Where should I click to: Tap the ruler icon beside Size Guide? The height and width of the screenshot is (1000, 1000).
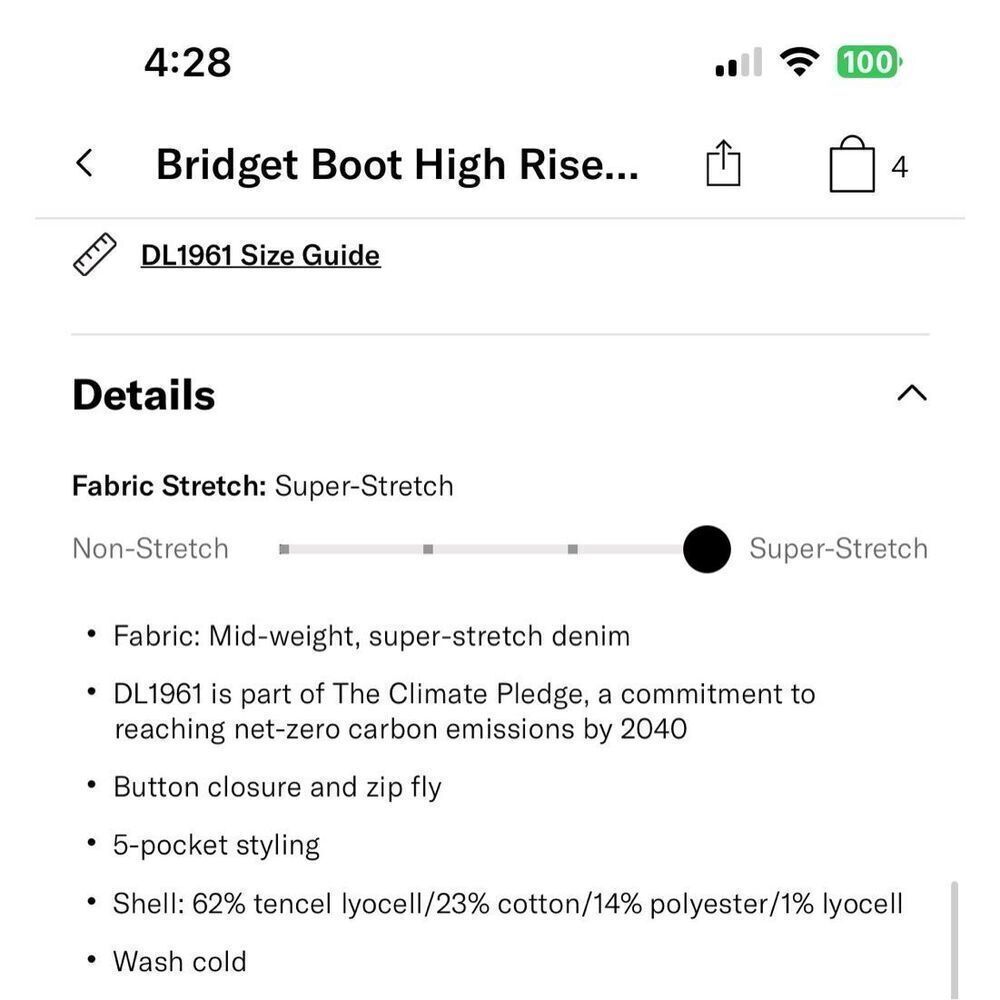93,255
